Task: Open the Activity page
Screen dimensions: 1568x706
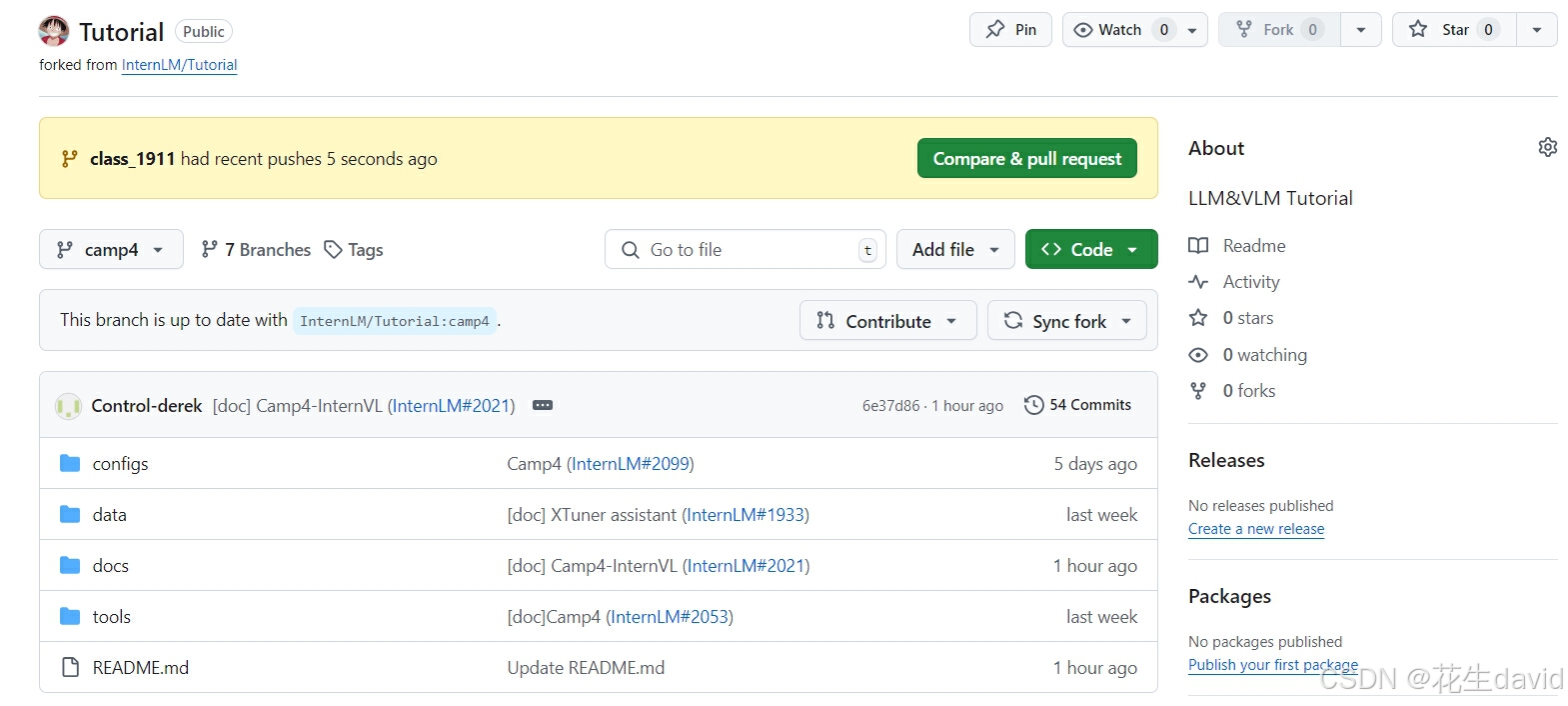Action: [1250, 282]
